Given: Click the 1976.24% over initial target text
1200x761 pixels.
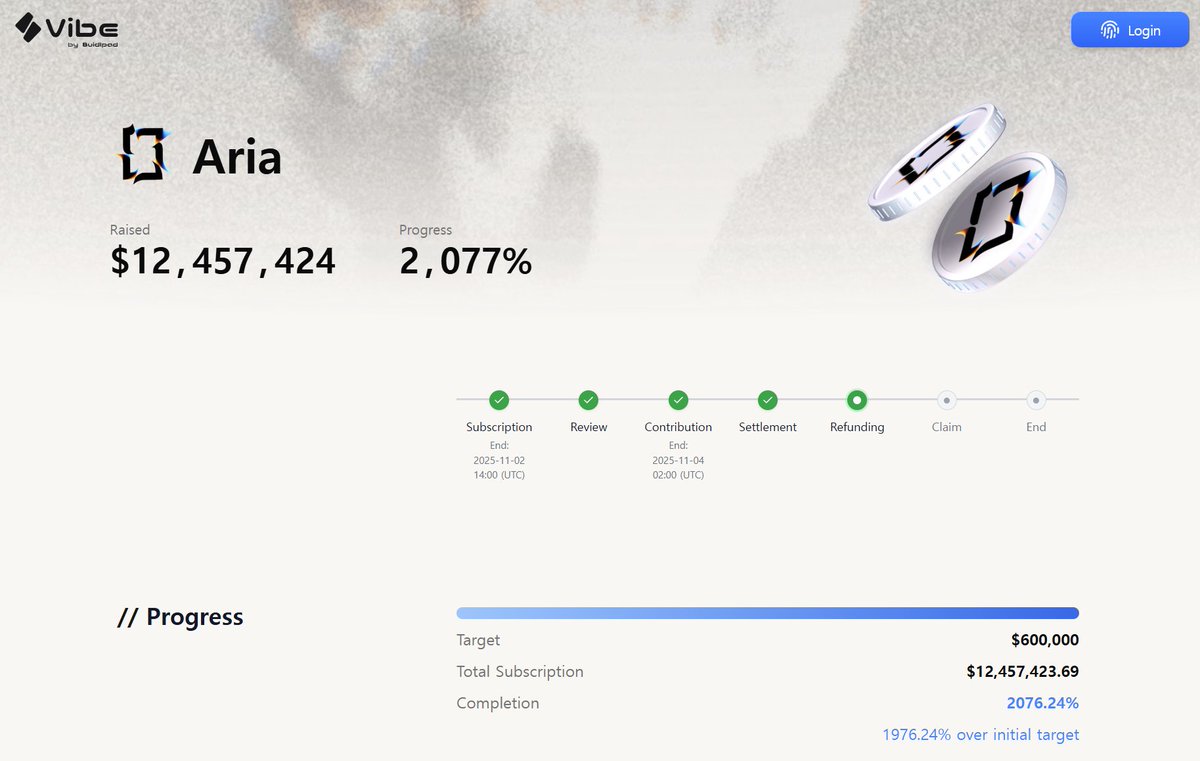Looking at the screenshot, I should tap(980, 735).
